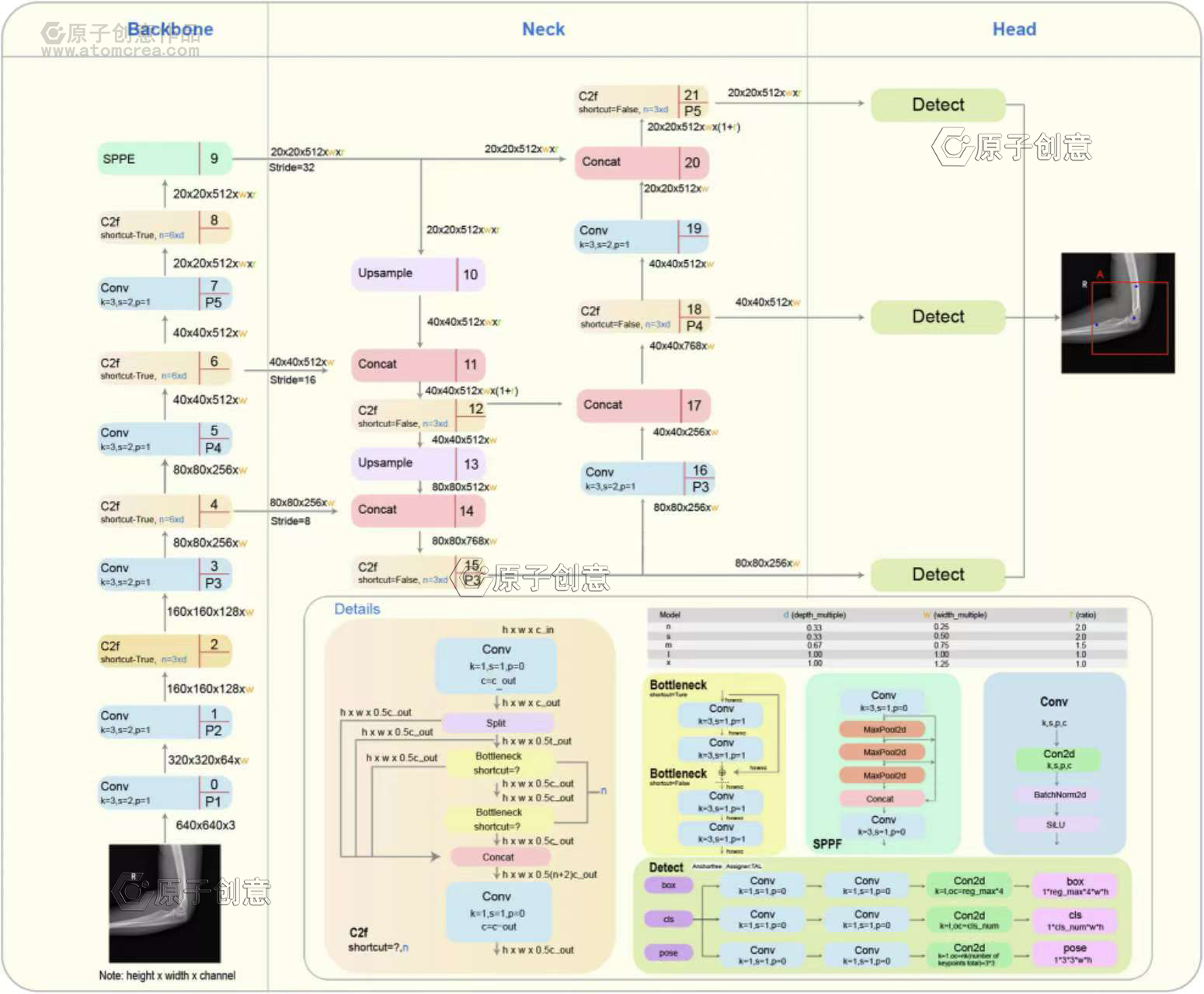This screenshot has width=1204, height=994.
Task: Select the SPPF block numbered 9
Action: pyautogui.click(x=162, y=158)
